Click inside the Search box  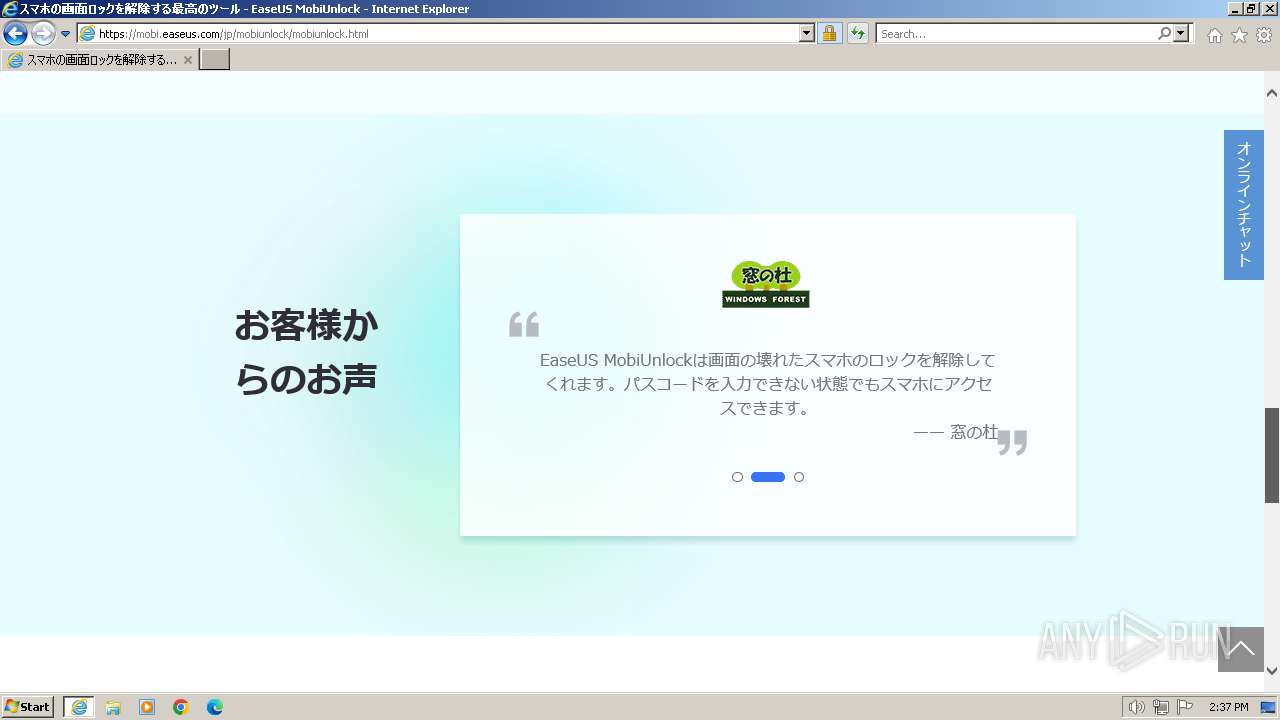tap(1015, 33)
